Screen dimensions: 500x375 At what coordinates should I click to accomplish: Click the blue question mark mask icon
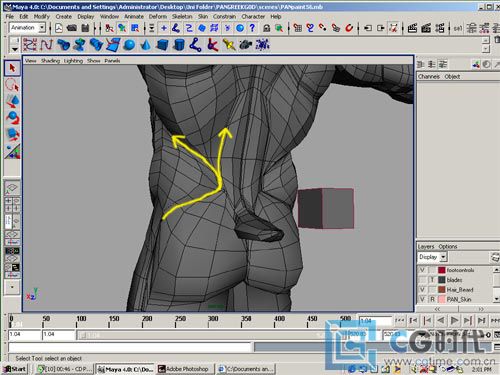pyautogui.click(x=252, y=28)
